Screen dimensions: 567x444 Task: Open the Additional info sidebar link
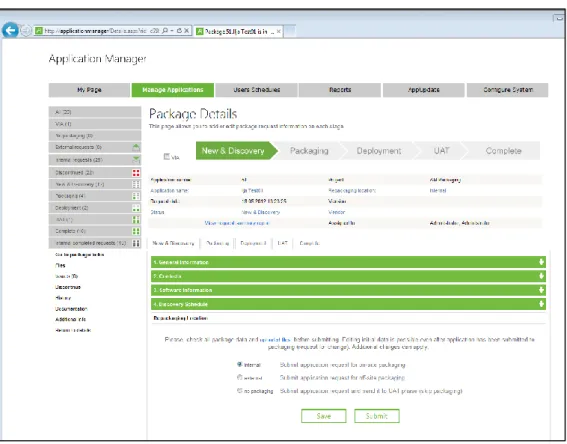(x=71, y=319)
